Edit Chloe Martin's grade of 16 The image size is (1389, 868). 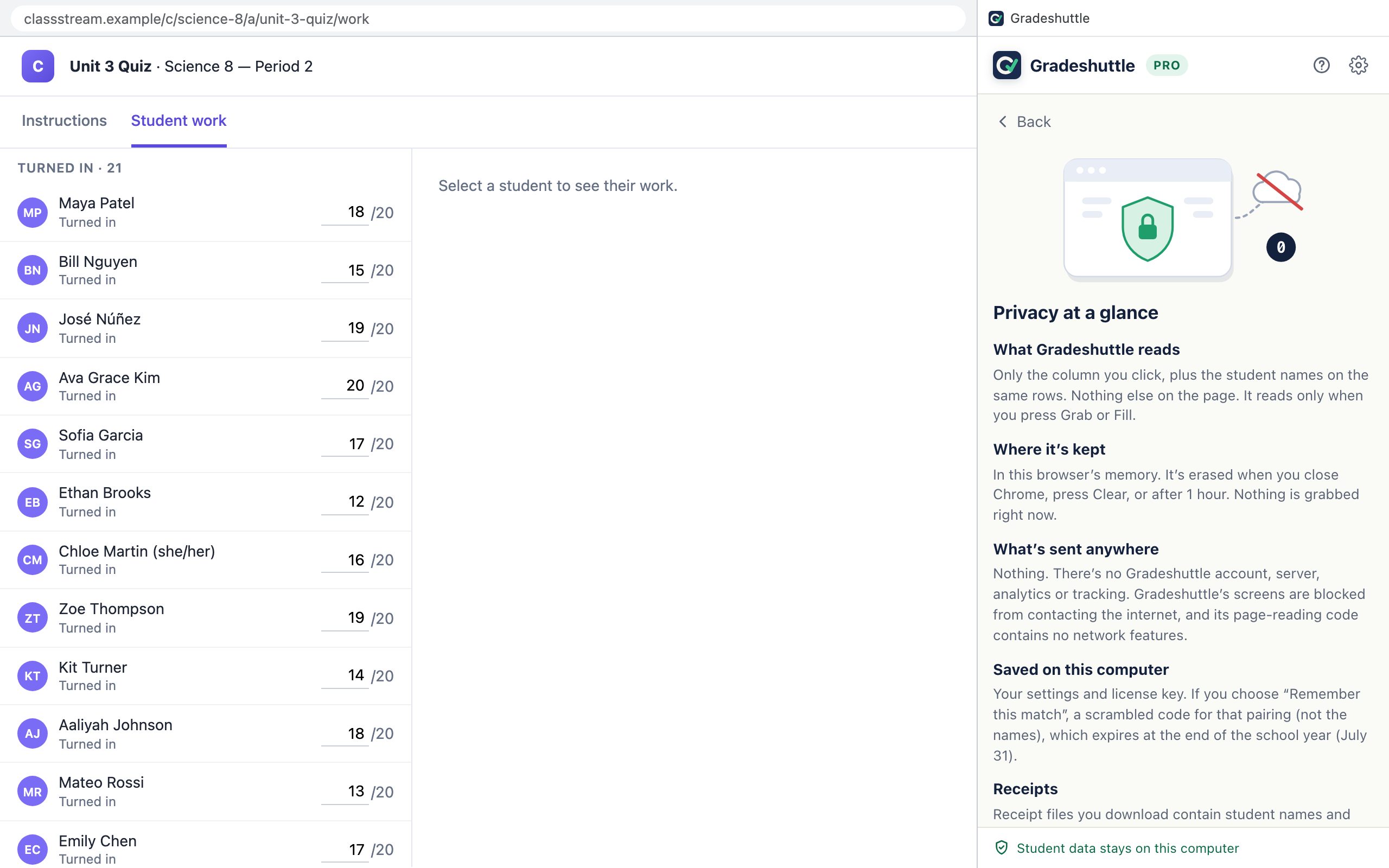[x=345, y=560]
